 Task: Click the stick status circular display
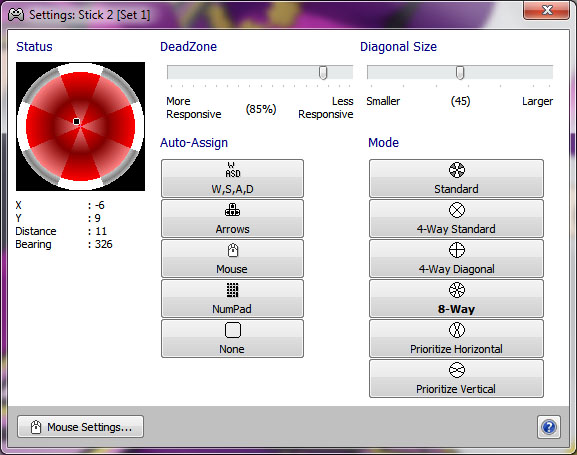[x=80, y=126]
